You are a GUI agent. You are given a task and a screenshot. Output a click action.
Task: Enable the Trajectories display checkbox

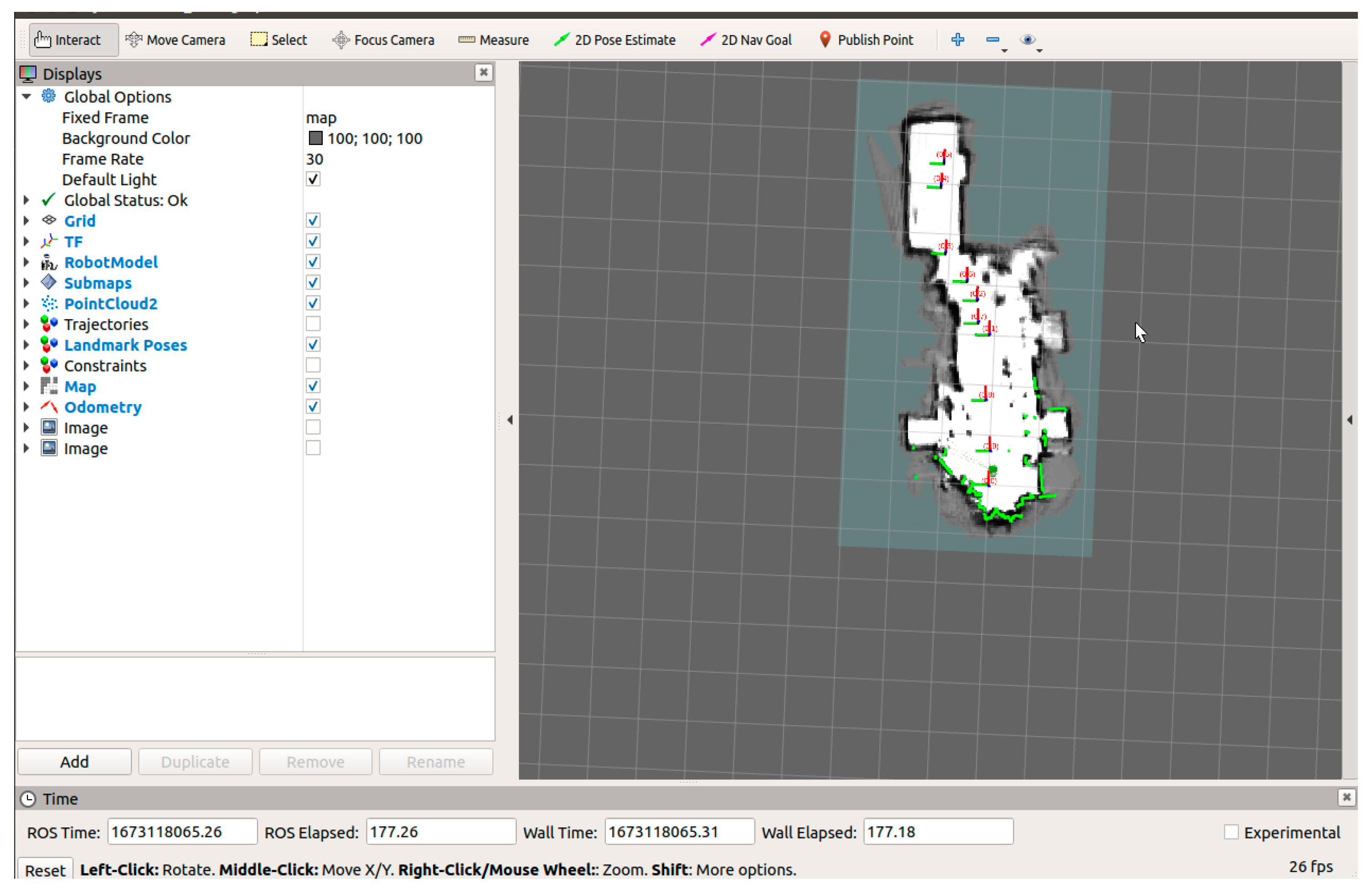pos(313,324)
